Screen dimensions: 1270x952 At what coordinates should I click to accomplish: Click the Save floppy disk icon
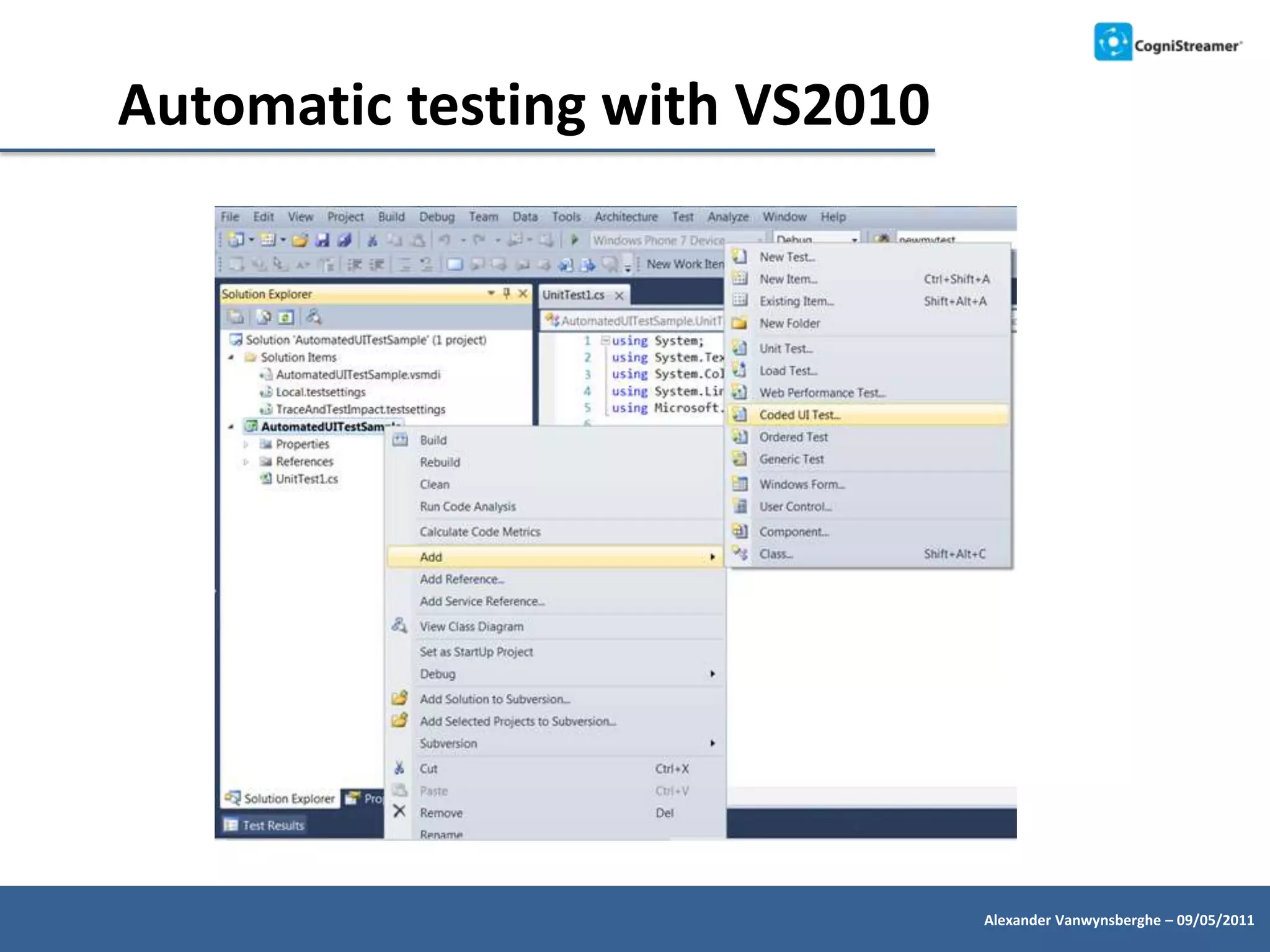(322, 240)
